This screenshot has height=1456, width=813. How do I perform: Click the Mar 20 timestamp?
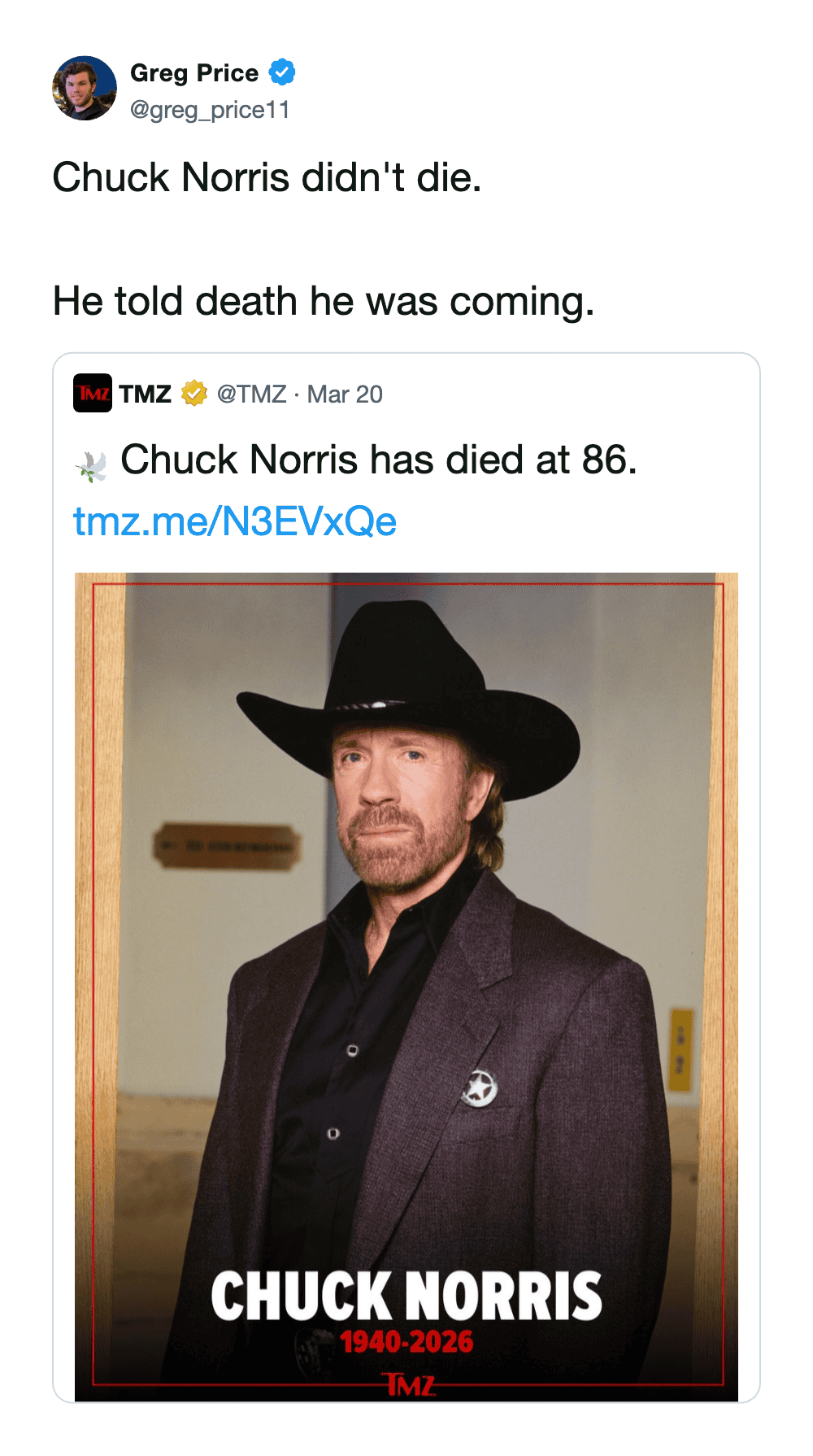click(x=345, y=395)
